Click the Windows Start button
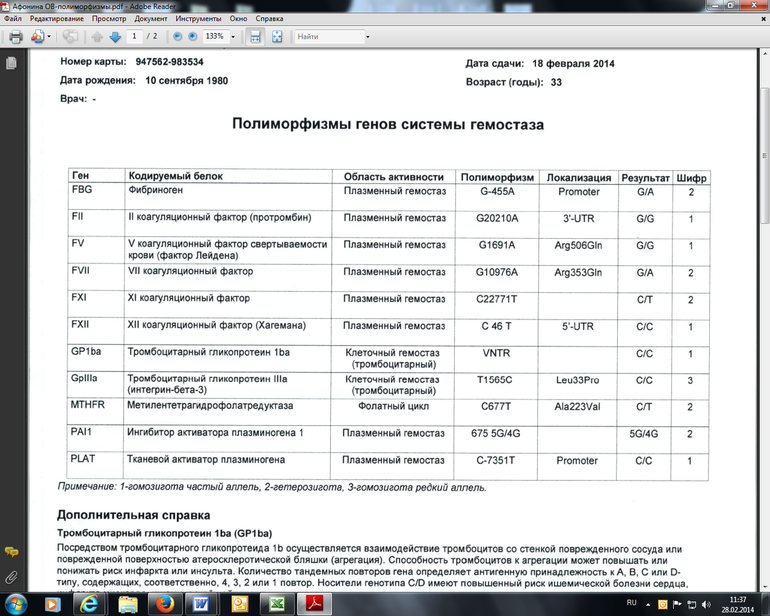770x616 pixels. 18,603
